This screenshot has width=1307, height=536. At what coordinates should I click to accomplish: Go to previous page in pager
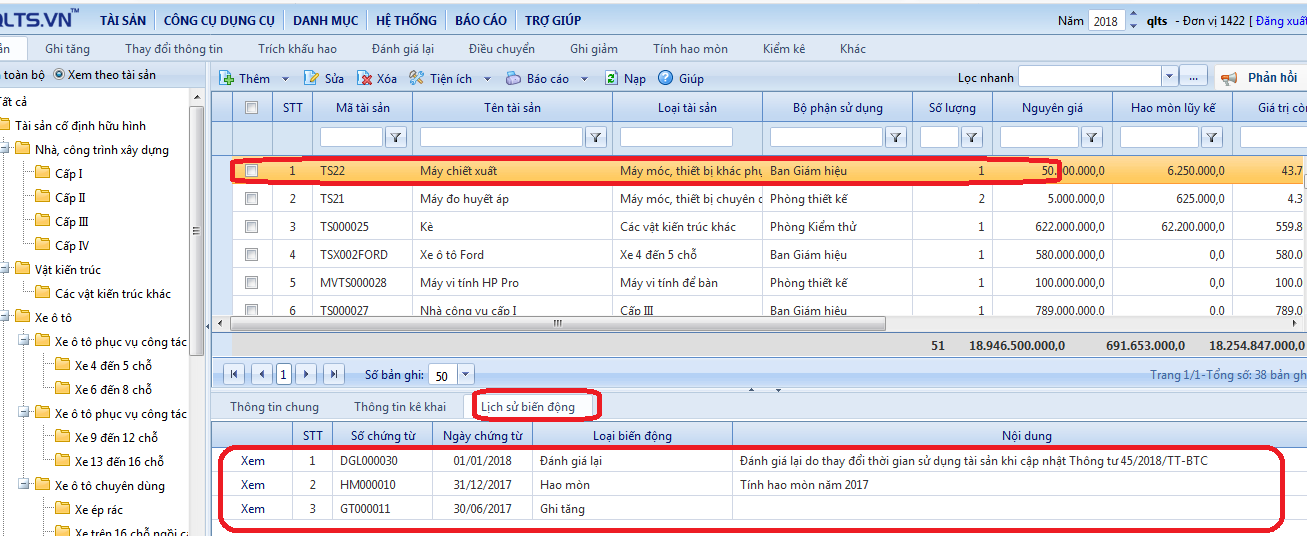point(262,374)
